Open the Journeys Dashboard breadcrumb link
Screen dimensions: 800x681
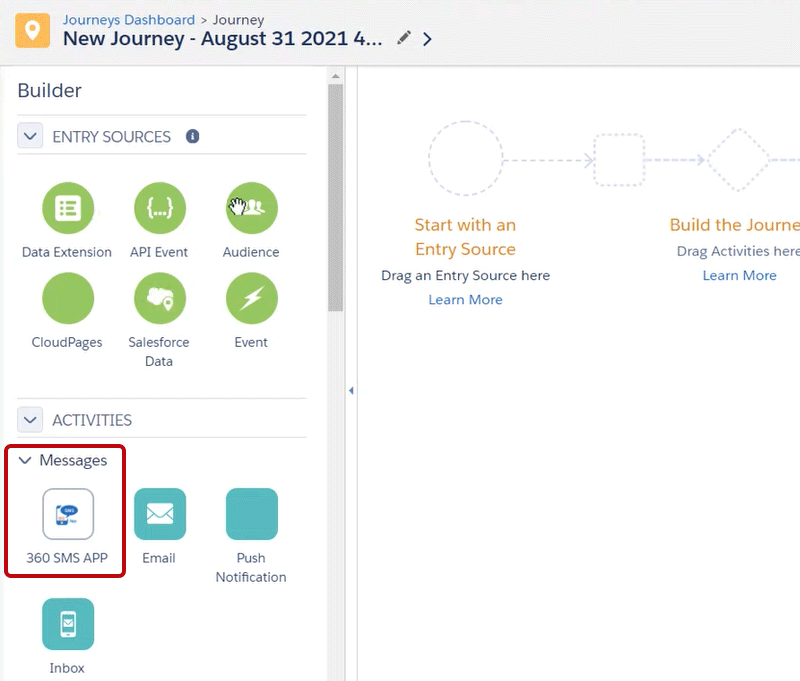point(129,20)
